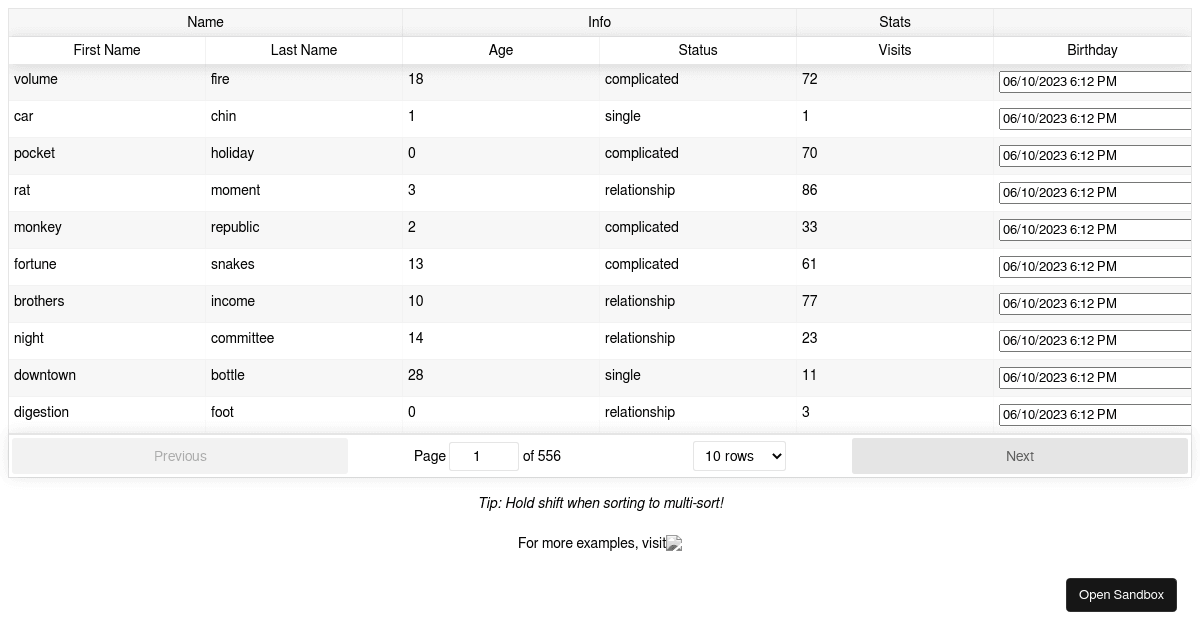Click the Stats column group header
The image size is (1200, 630).
pyautogui.click(x=895, y=22)
